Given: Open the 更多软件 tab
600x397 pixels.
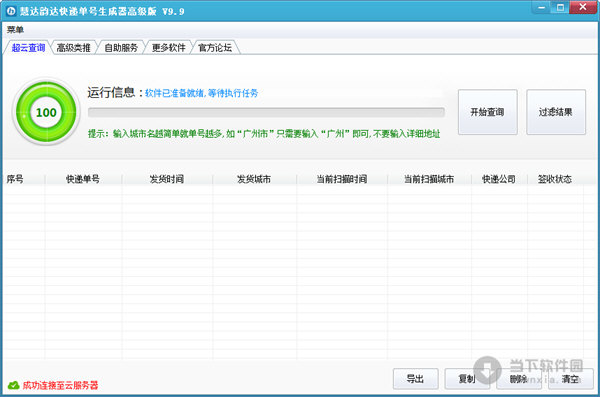Looking at the screenshot, I should tap(168, 48).
